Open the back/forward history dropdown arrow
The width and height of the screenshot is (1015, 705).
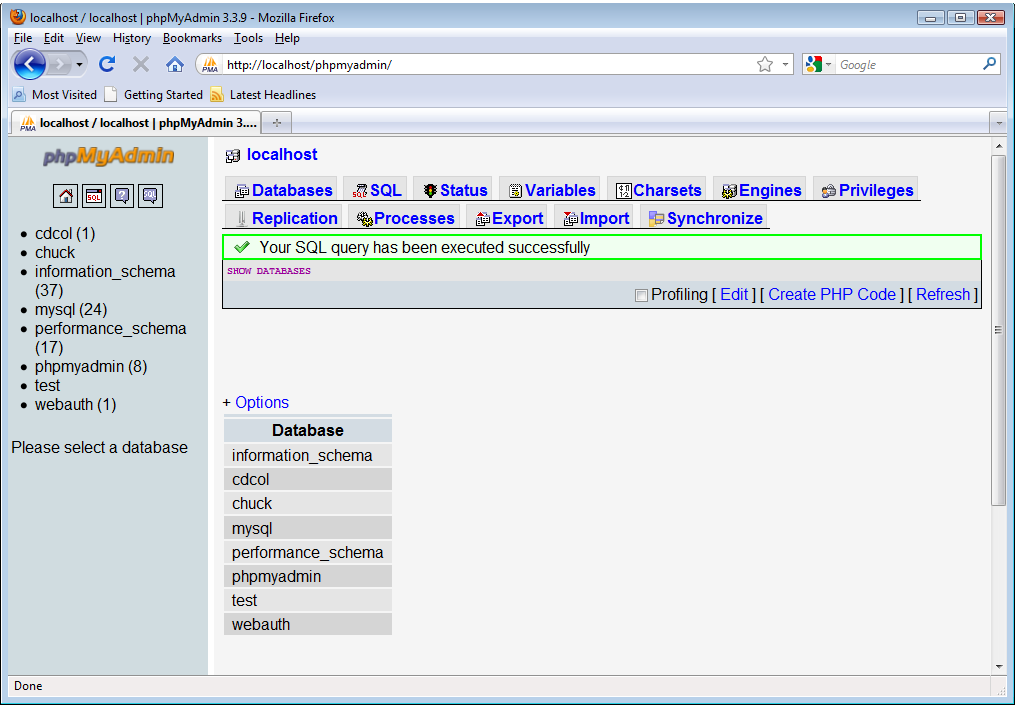[x=79, y=64]
